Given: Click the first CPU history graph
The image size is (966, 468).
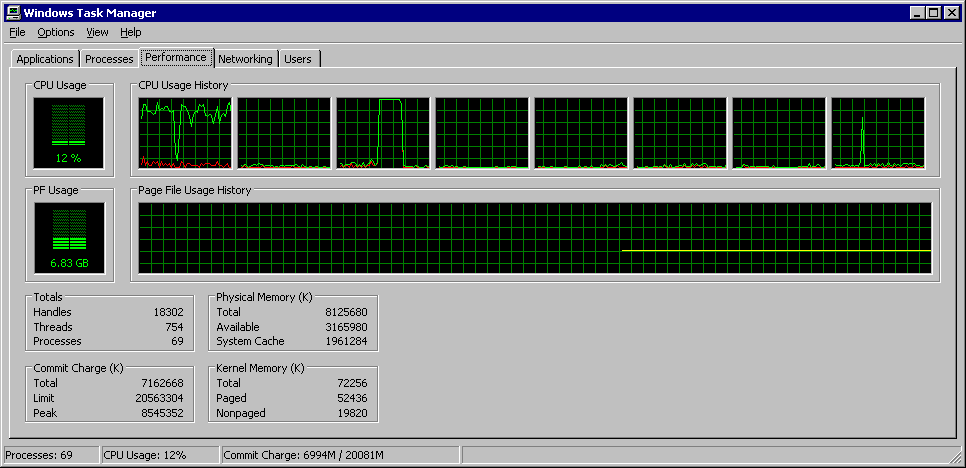Looking at the screenshot, I should [x=185, y=132].
